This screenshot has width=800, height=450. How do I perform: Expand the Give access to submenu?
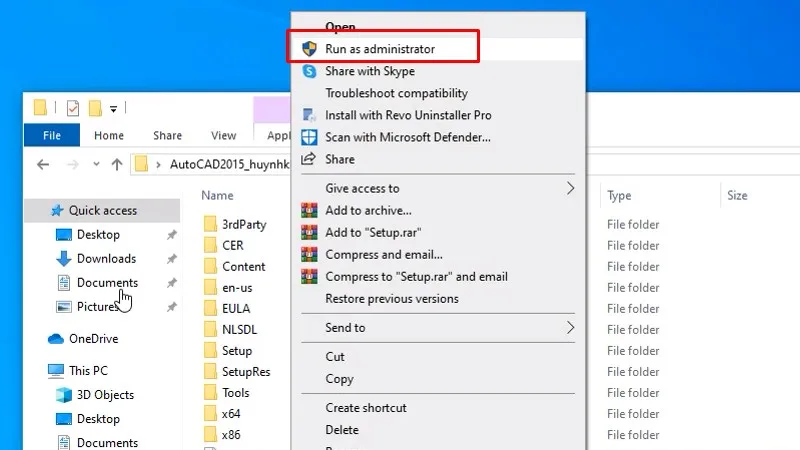click(x=571, y=188)
